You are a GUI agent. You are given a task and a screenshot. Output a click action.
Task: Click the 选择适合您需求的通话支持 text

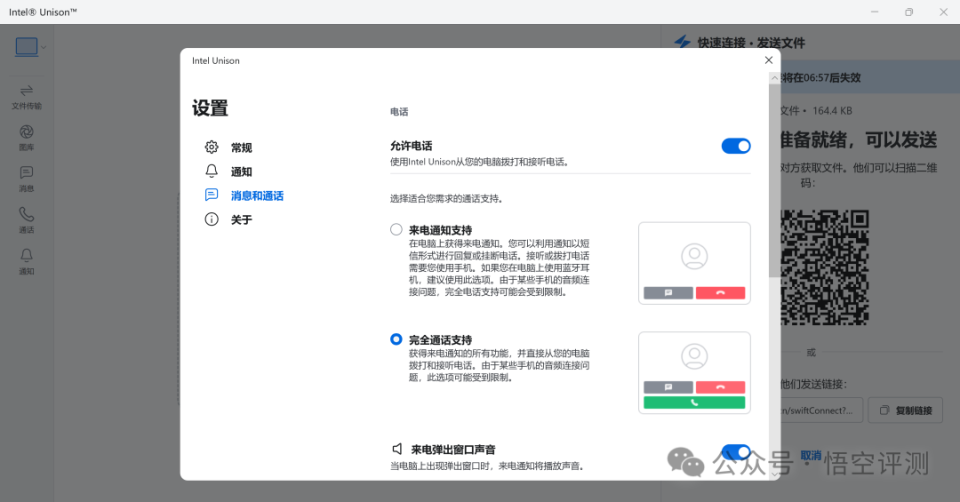[446, 199]
